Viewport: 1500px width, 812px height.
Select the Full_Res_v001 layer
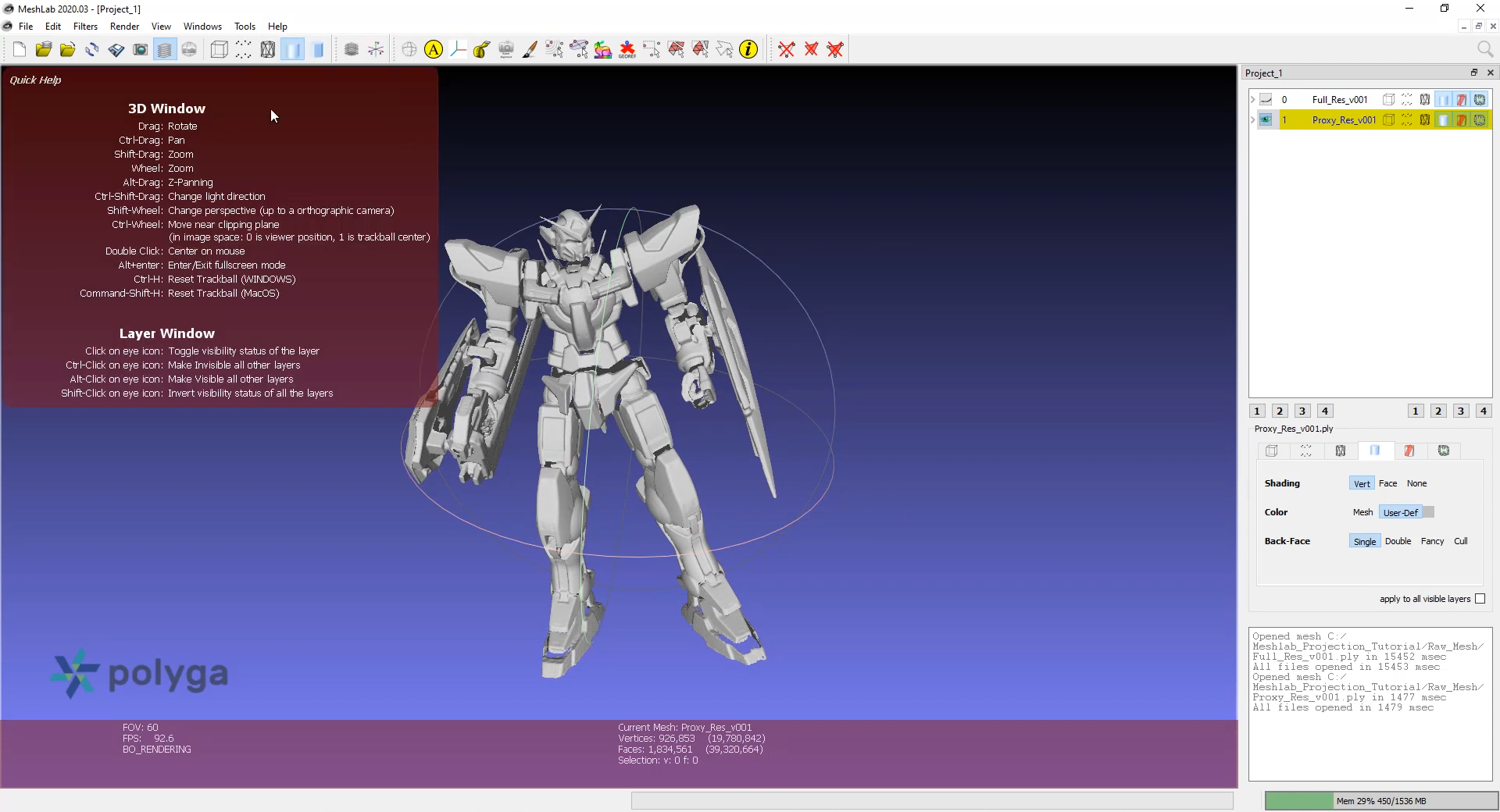tap(1339, 100)
